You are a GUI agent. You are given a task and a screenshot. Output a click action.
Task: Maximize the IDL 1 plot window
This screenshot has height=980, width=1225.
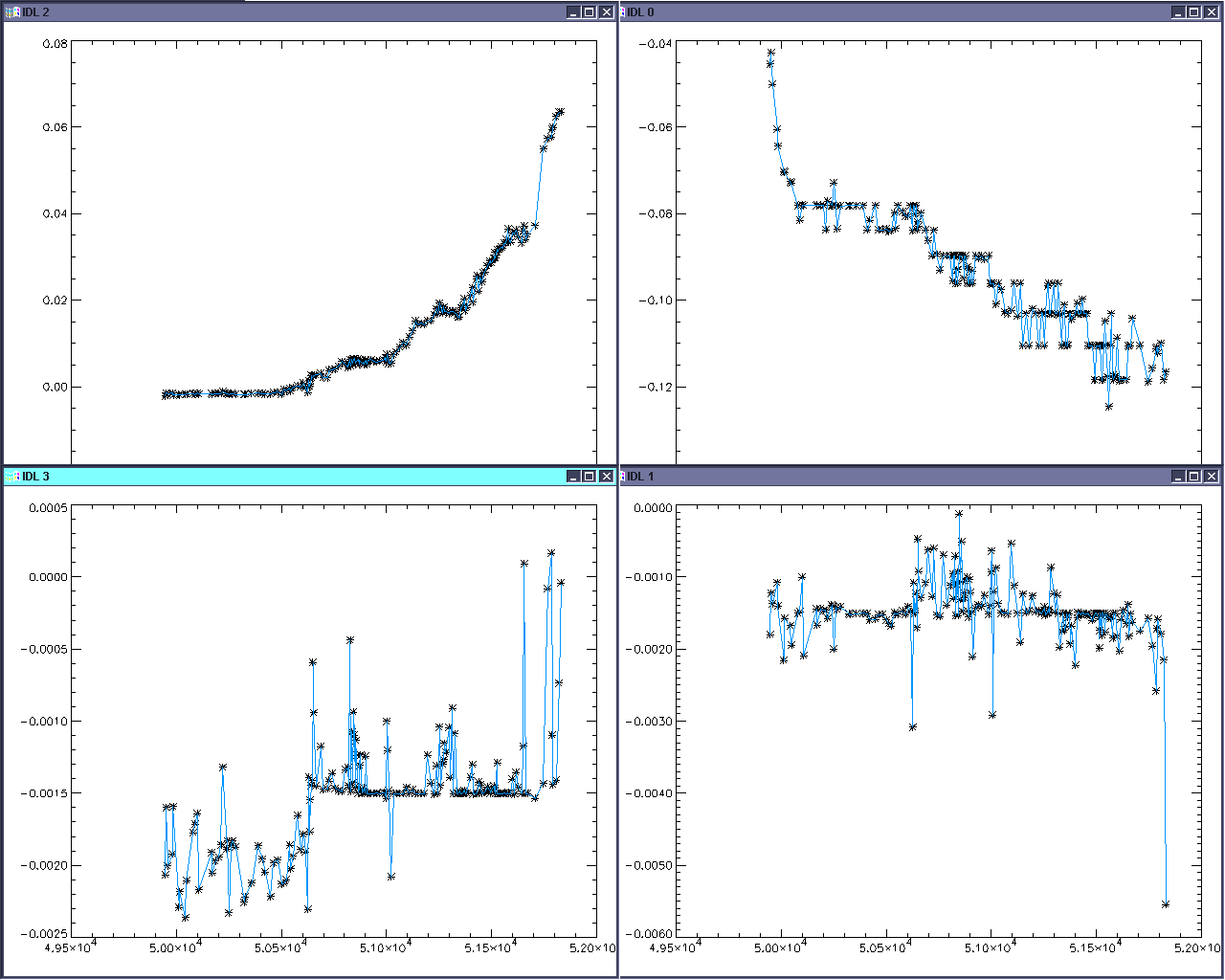click(x=1193, y=477)
